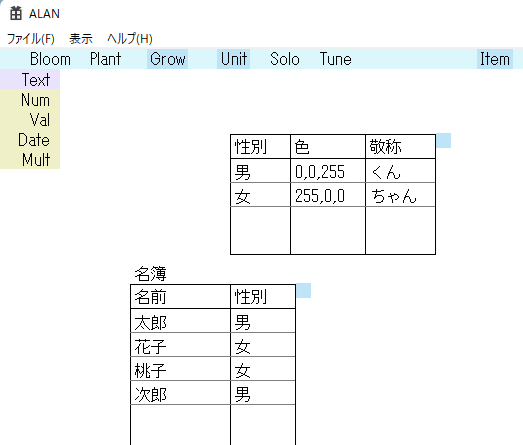The width and height of the screenshot is (523, 445).
Task: Select the 女 cell in the upper table
Action: tap(260, 195)
